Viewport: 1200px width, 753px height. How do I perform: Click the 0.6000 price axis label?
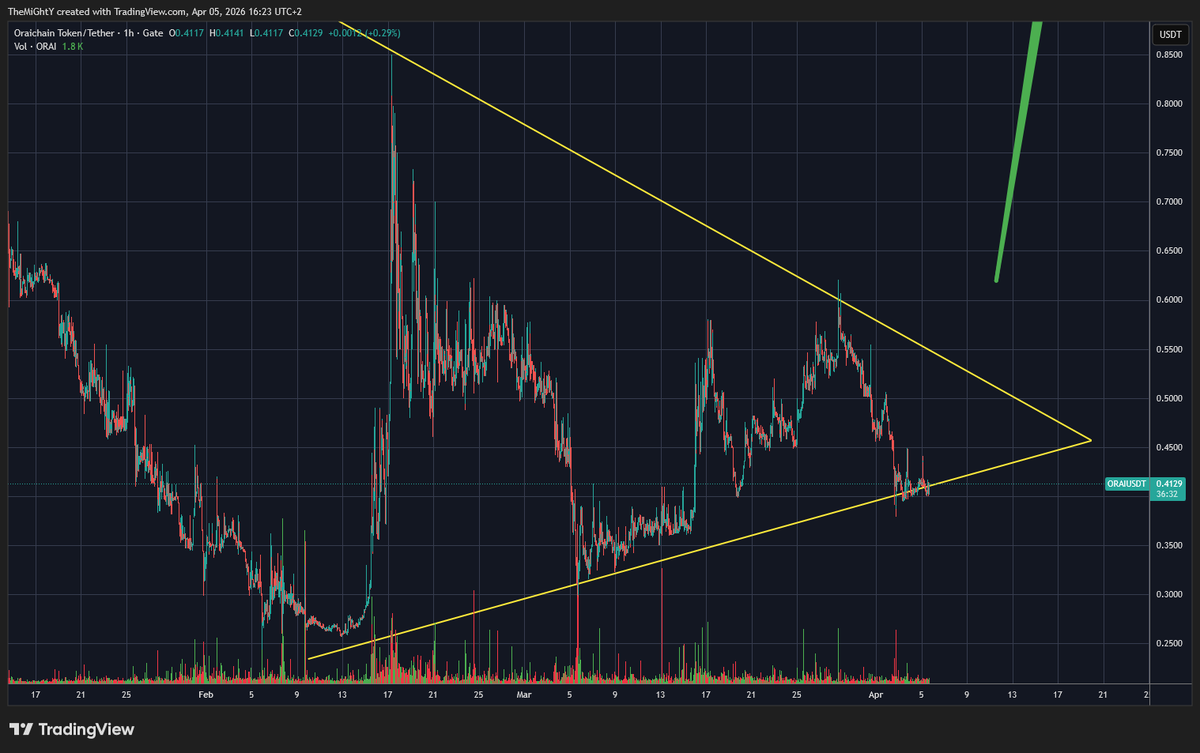[x=1170, y=300]
